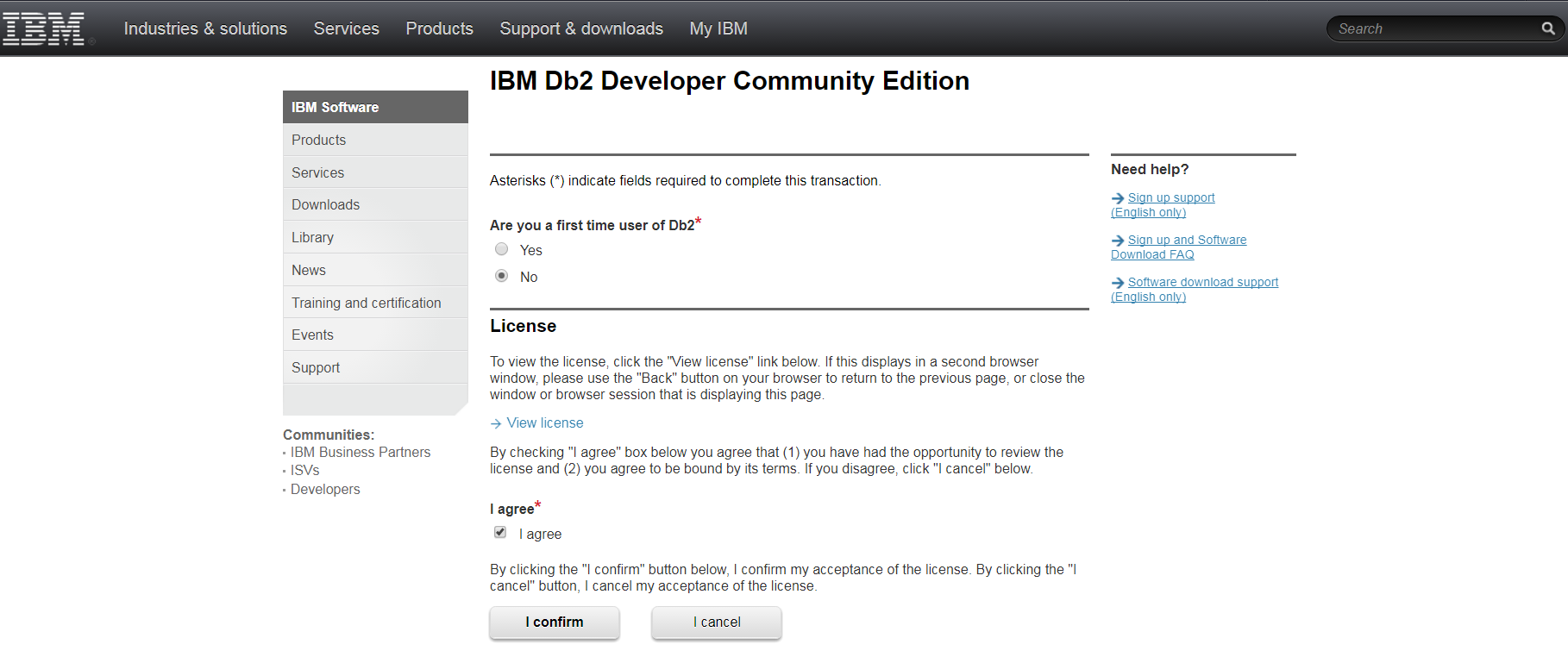Open the Developers community link
Image resolution: width=1568 pixels, height=657 pixels.
pyautogui.click(x=325, y=489)
